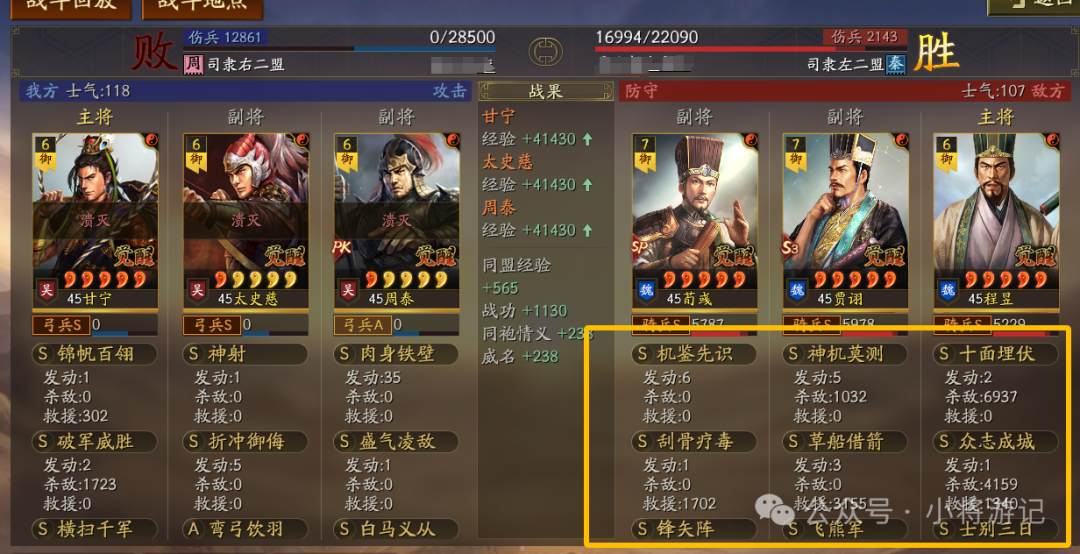Click the 秦 faction badge icon

click(x=895, y=64)
